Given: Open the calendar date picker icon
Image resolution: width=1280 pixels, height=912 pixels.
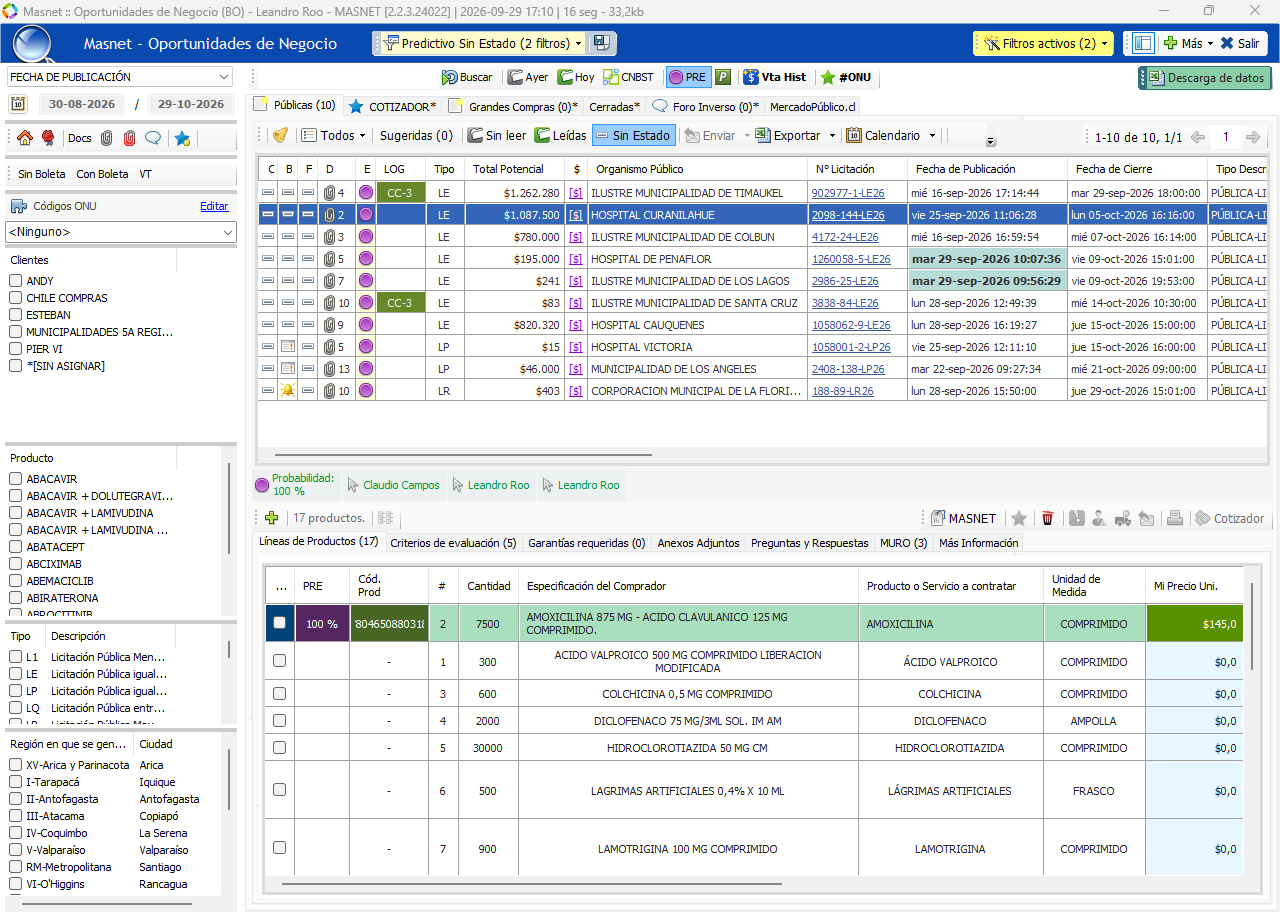Looking at the screenshot, I should click(x=18, y=104).
